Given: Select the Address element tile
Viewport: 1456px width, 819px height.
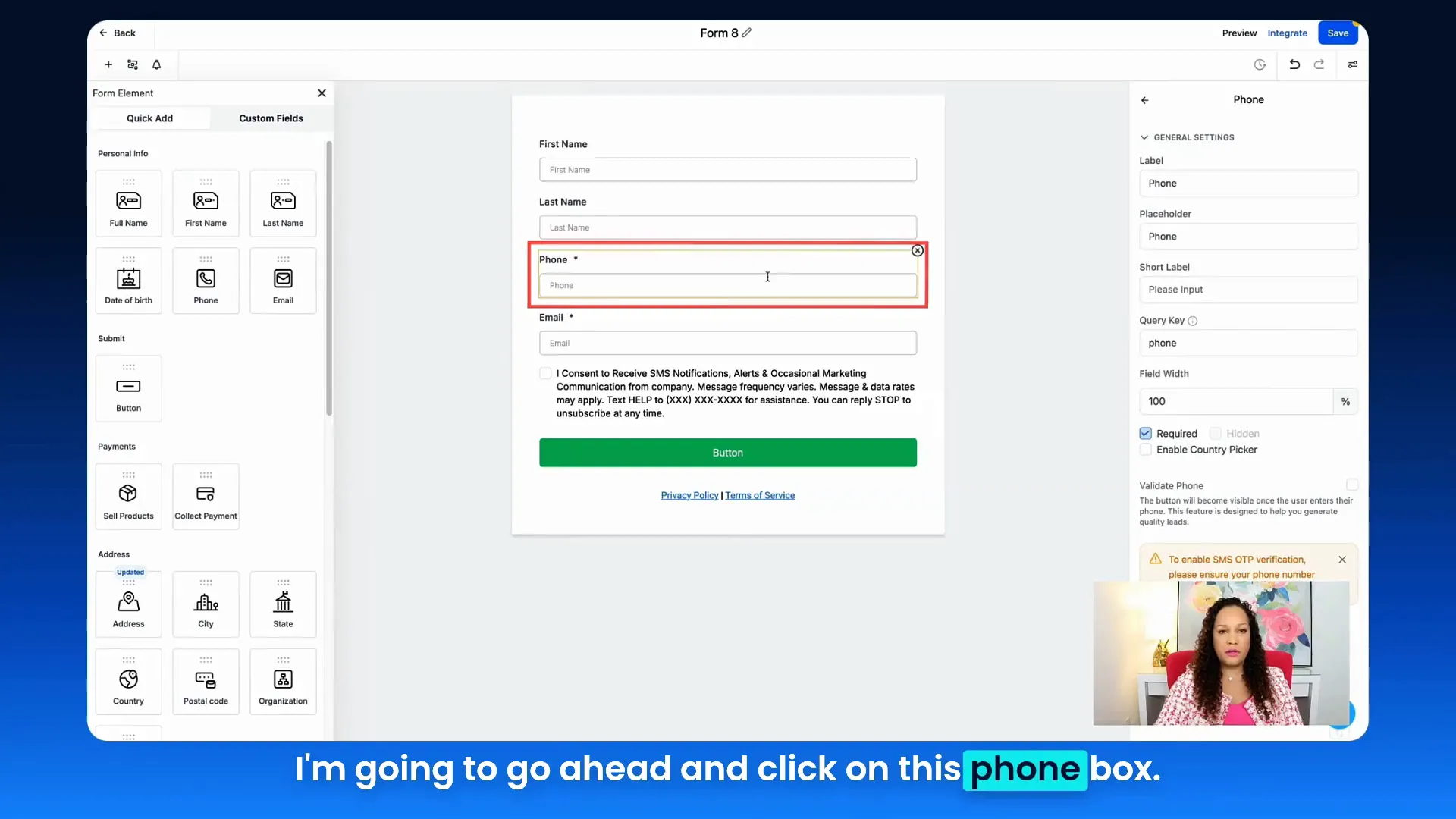Looking at the screenshot, I should click(129, 604).
